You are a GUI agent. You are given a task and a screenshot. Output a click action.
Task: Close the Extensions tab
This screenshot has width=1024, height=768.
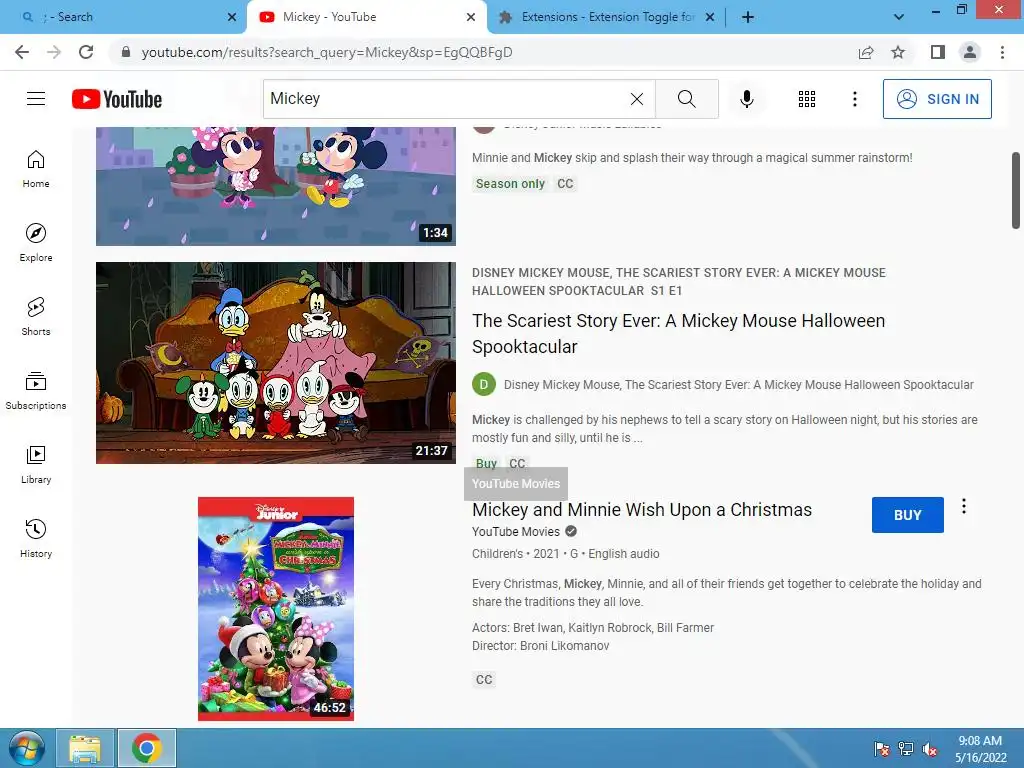click(710, 17)
